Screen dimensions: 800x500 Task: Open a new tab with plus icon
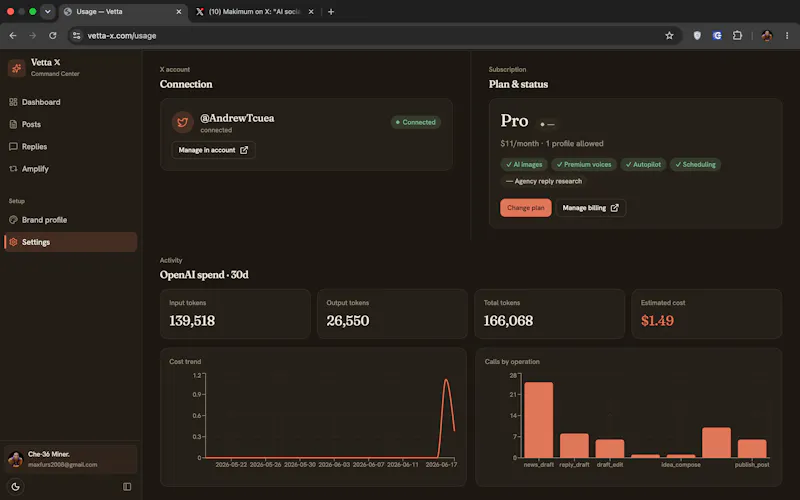coord(331,12)
